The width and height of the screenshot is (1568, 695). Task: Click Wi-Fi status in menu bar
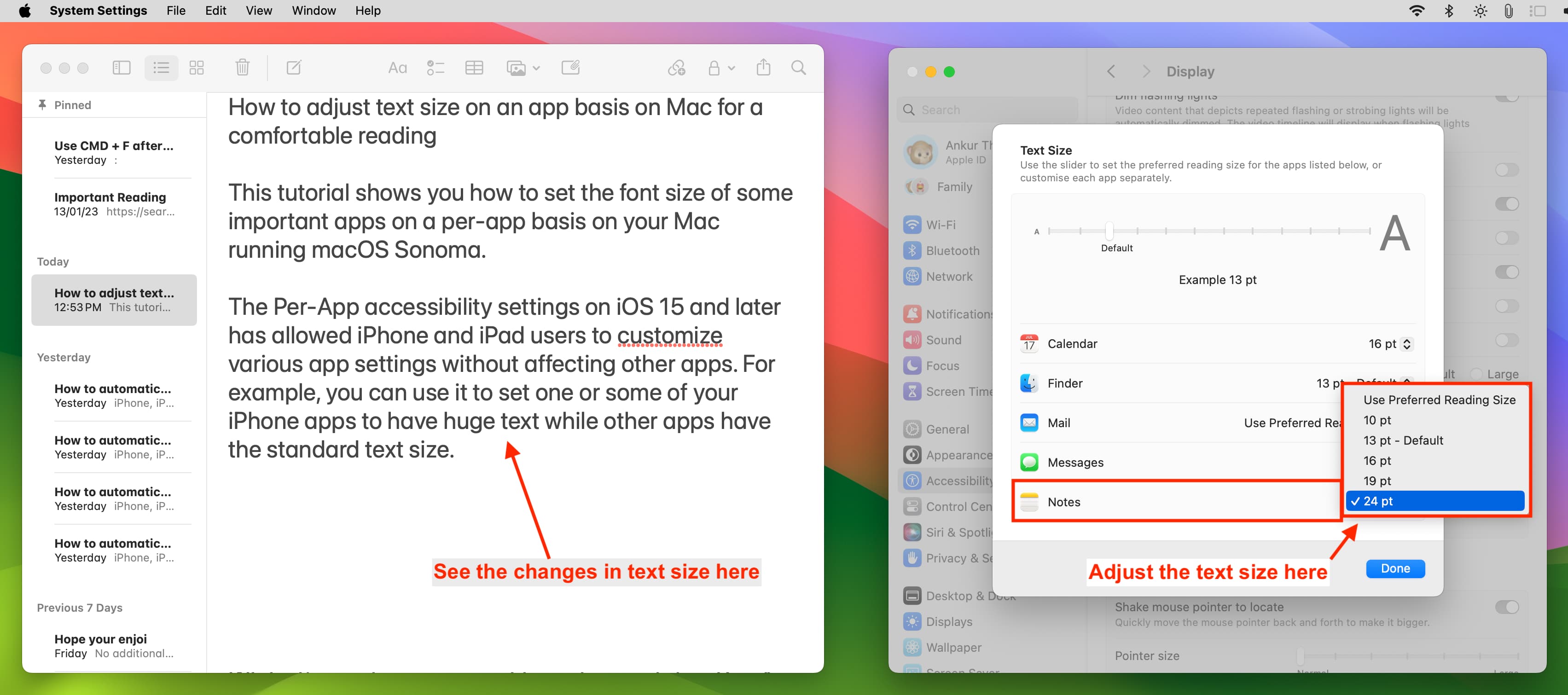1417,11
